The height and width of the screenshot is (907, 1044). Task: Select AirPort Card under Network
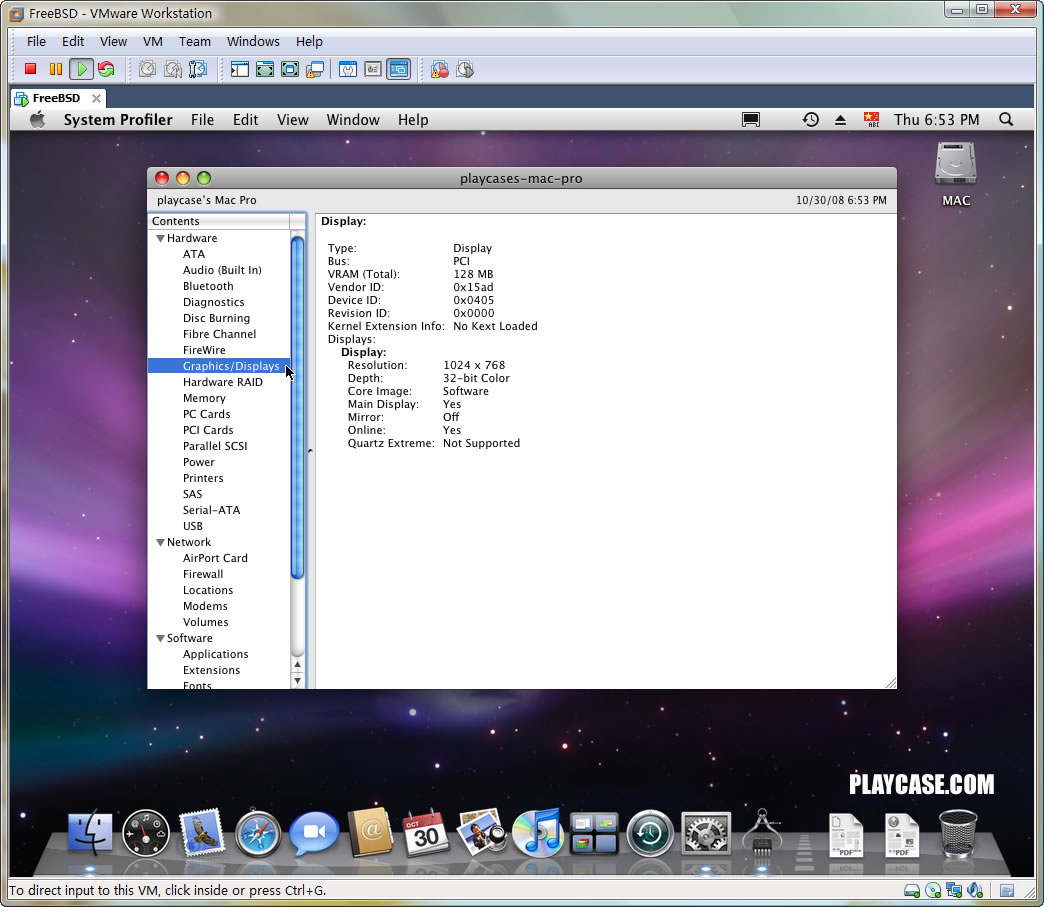[215, 558]
